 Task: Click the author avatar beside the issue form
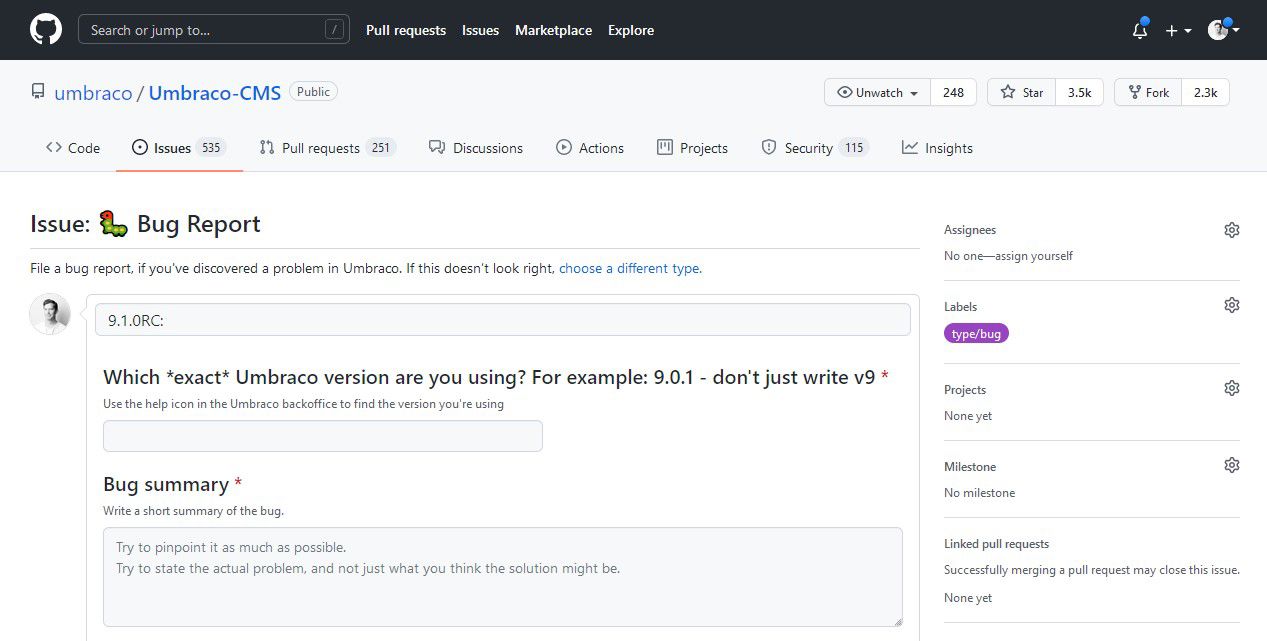[x=50, y=314]
